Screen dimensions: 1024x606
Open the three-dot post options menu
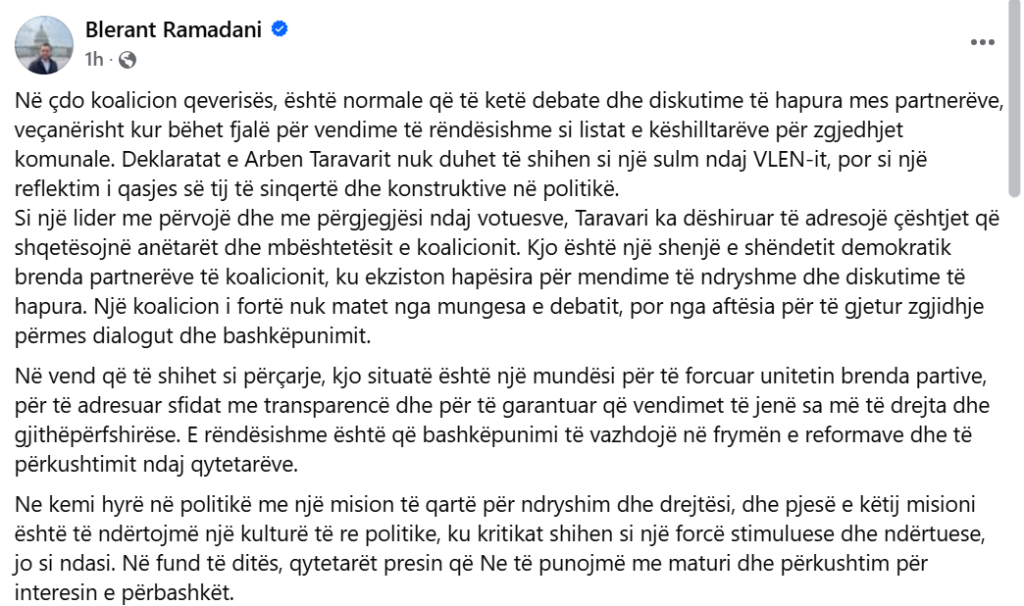982,42
